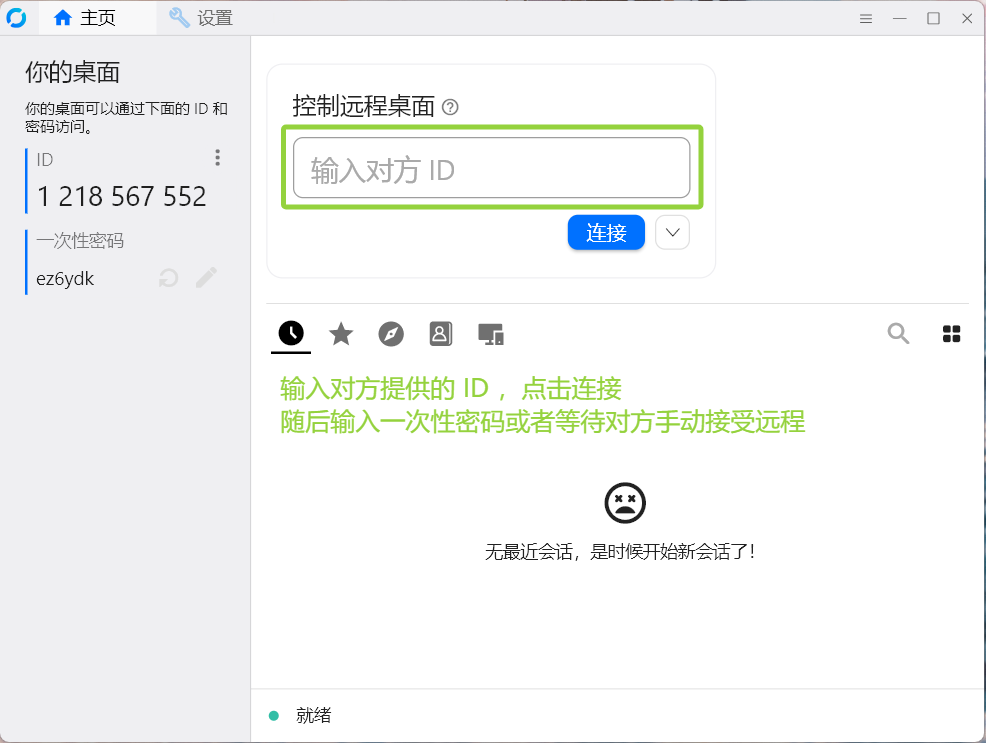Viewport: 986px width, 743px height.
Task: Edit the one-time password with pencil icon
Action: coord(206,278)
